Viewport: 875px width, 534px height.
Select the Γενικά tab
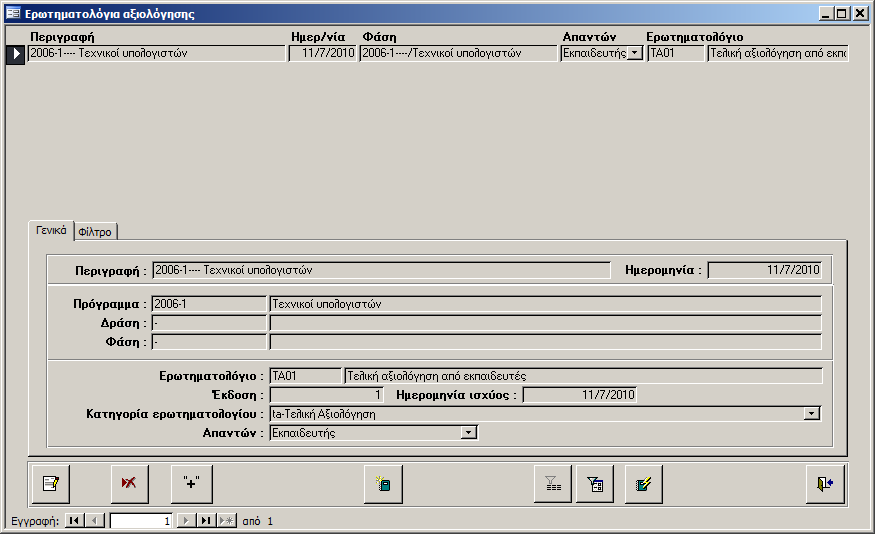(x=51, y=230)
